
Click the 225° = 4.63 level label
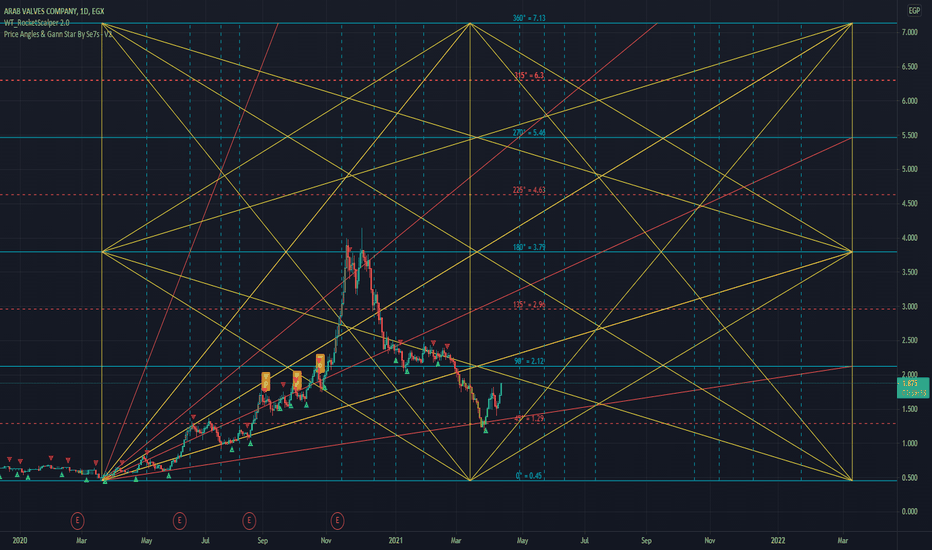529,190
